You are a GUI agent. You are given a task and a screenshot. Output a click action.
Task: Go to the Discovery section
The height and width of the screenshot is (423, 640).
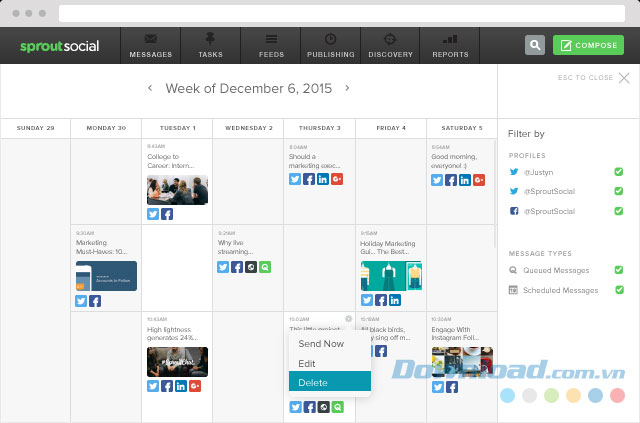(x=390, y=45)
